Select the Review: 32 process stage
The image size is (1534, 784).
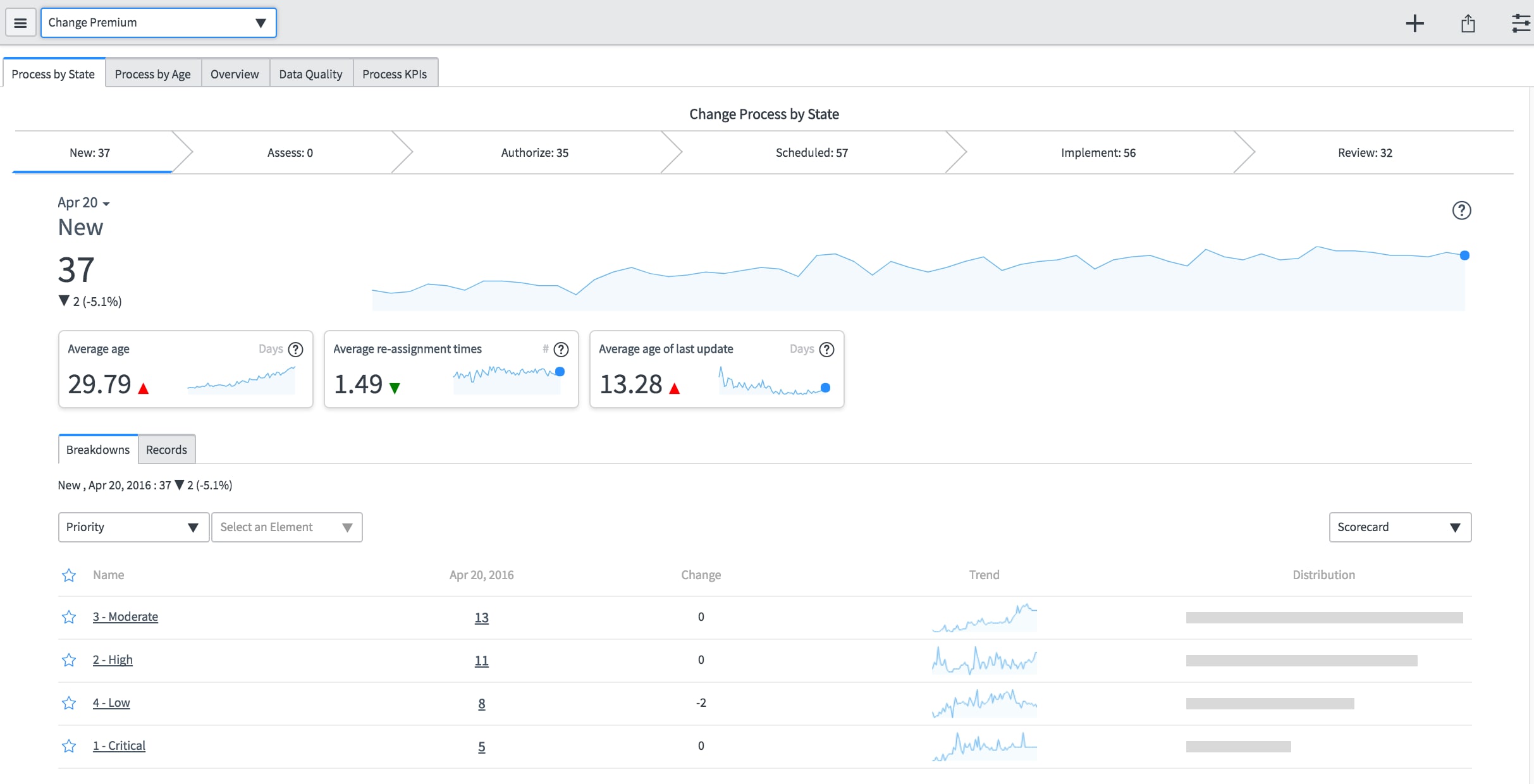(1365, 153)
